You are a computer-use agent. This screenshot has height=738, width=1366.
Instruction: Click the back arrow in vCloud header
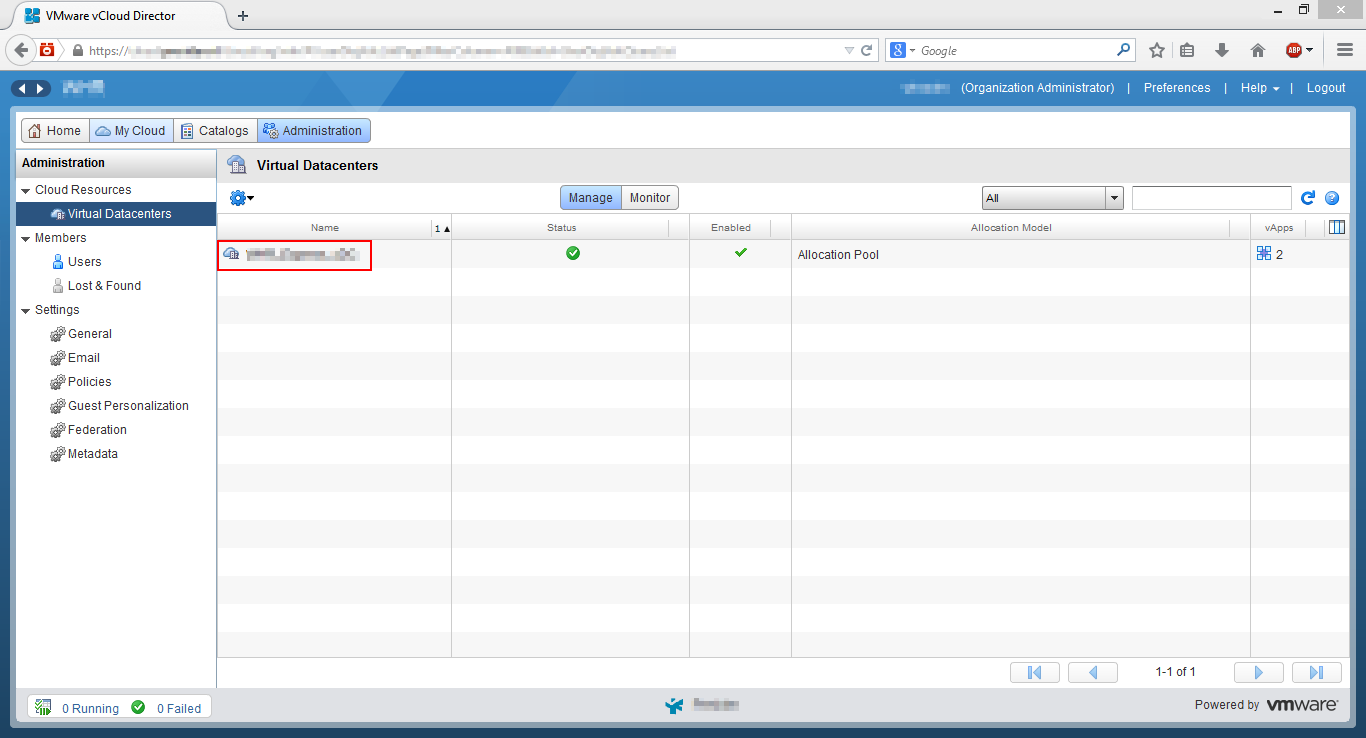pyautogui.click(x=22, y=88)
